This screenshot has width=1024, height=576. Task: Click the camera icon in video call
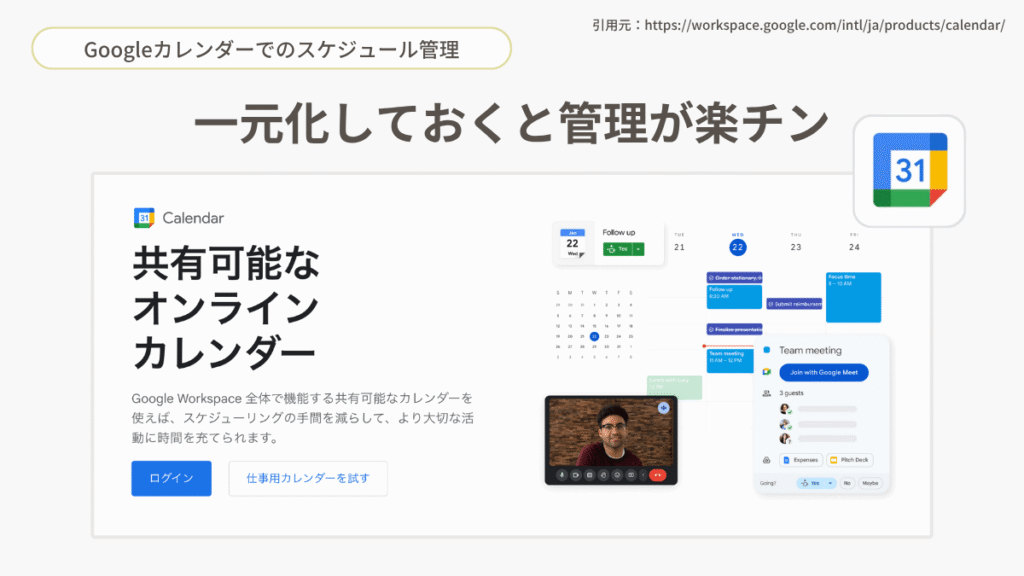(575, 475)
